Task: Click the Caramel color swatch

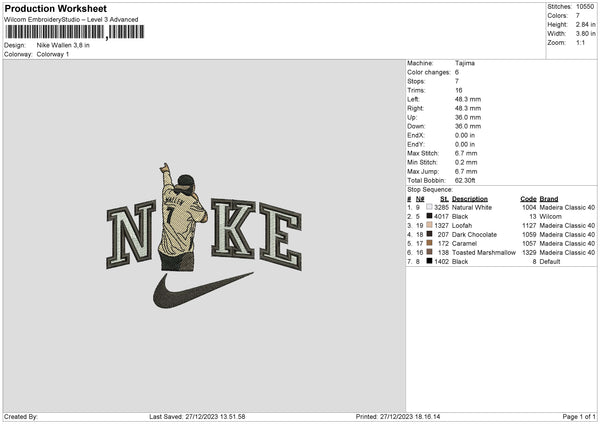Action: click(x=429, y=243)
